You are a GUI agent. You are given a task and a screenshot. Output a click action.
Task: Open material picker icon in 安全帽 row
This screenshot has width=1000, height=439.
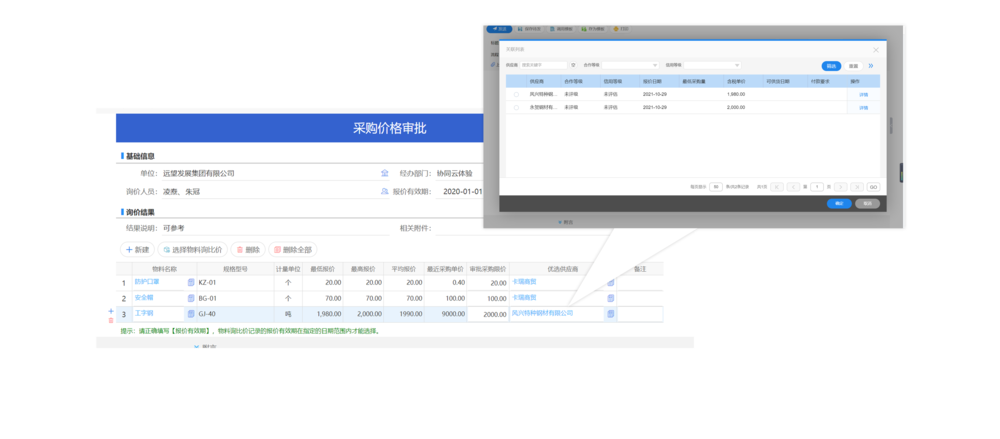click(x=191, y=298)
